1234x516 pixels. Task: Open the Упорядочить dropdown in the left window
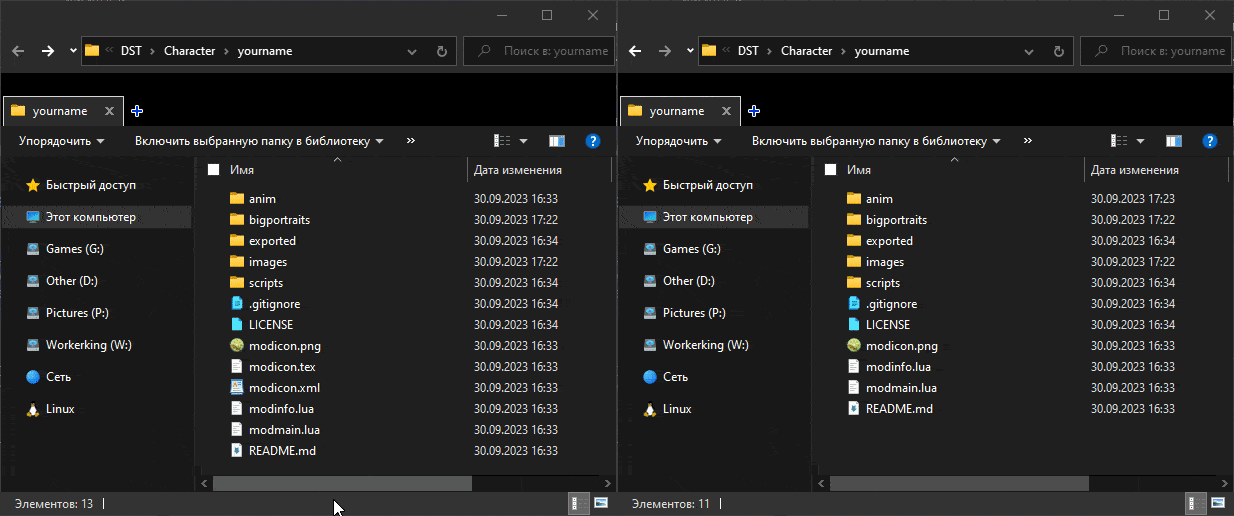pyautogui.click(x=61, y=142)
